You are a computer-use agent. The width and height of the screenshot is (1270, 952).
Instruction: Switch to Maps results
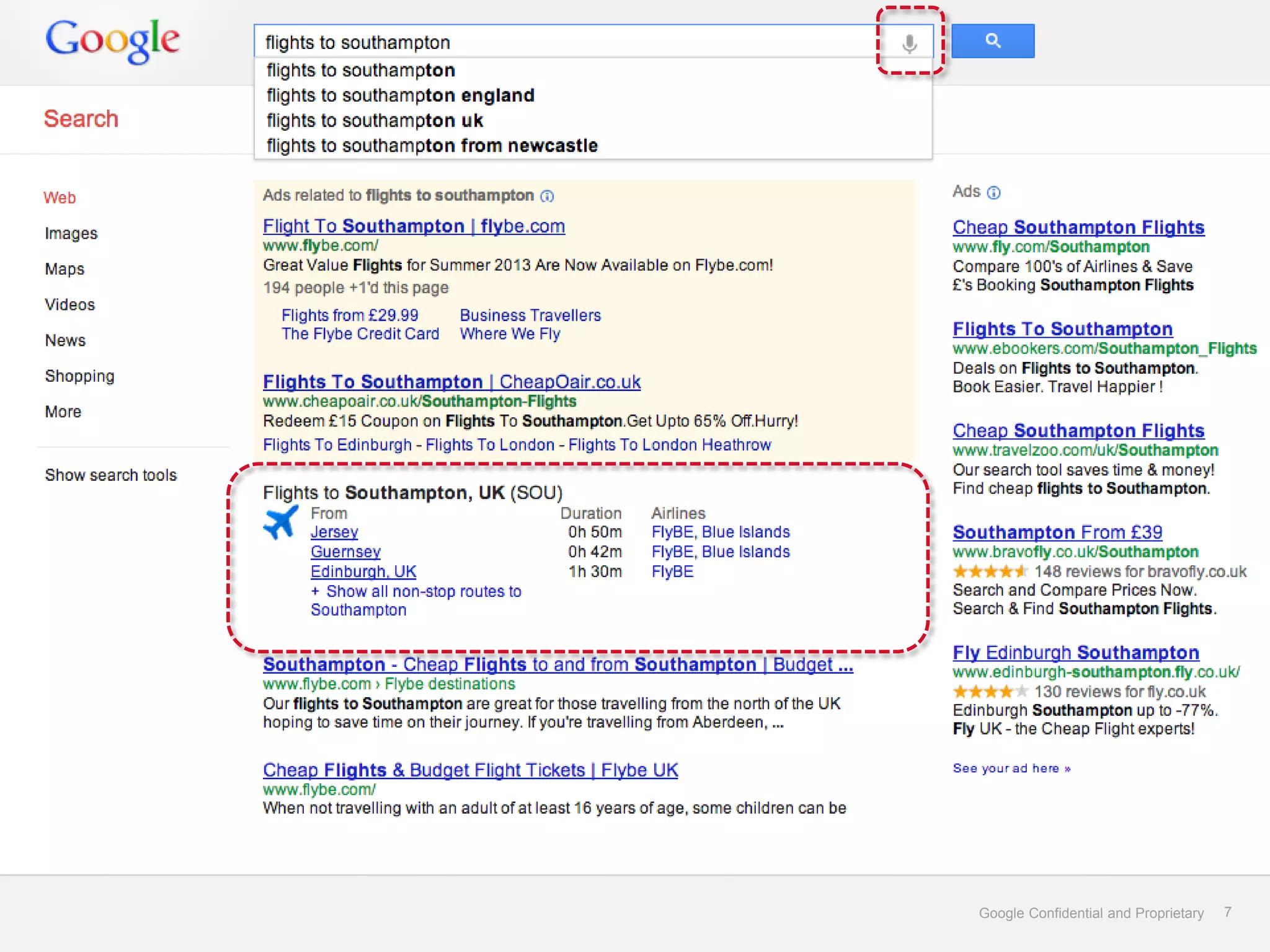(64, 269)
